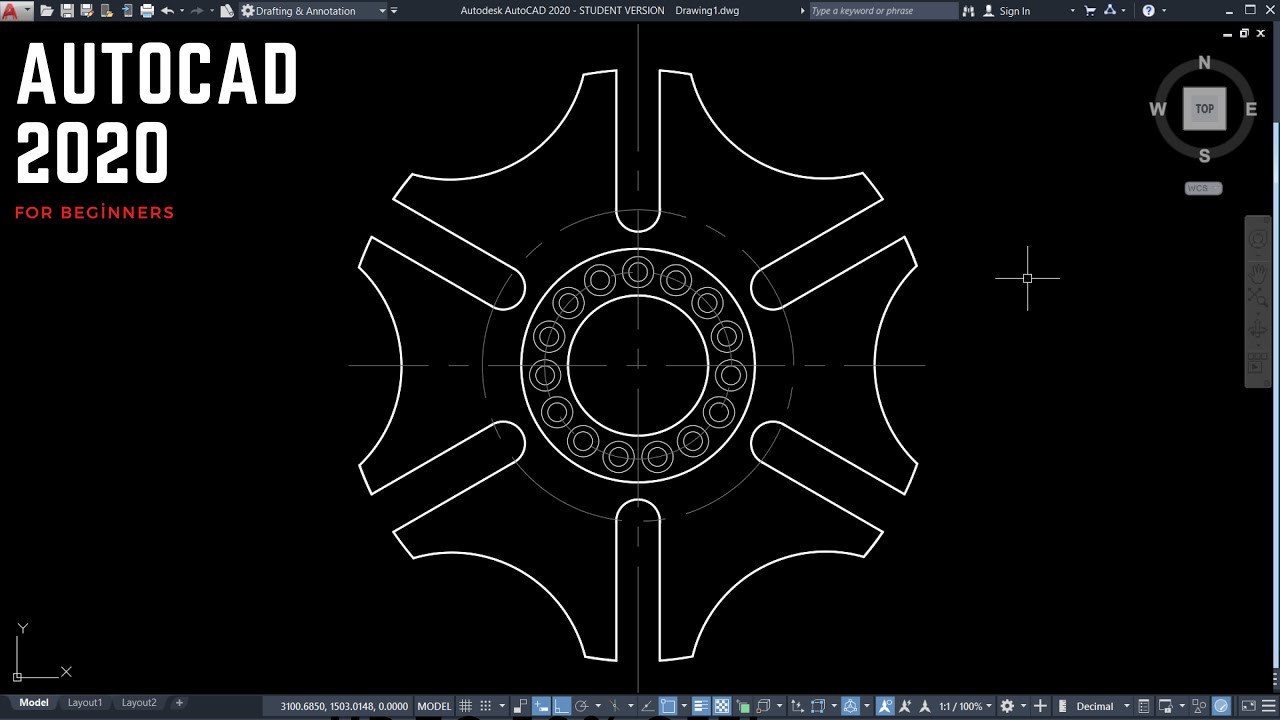Click the E compass direction on ViewCube
1280x720 pixels.
(1251, 110)
